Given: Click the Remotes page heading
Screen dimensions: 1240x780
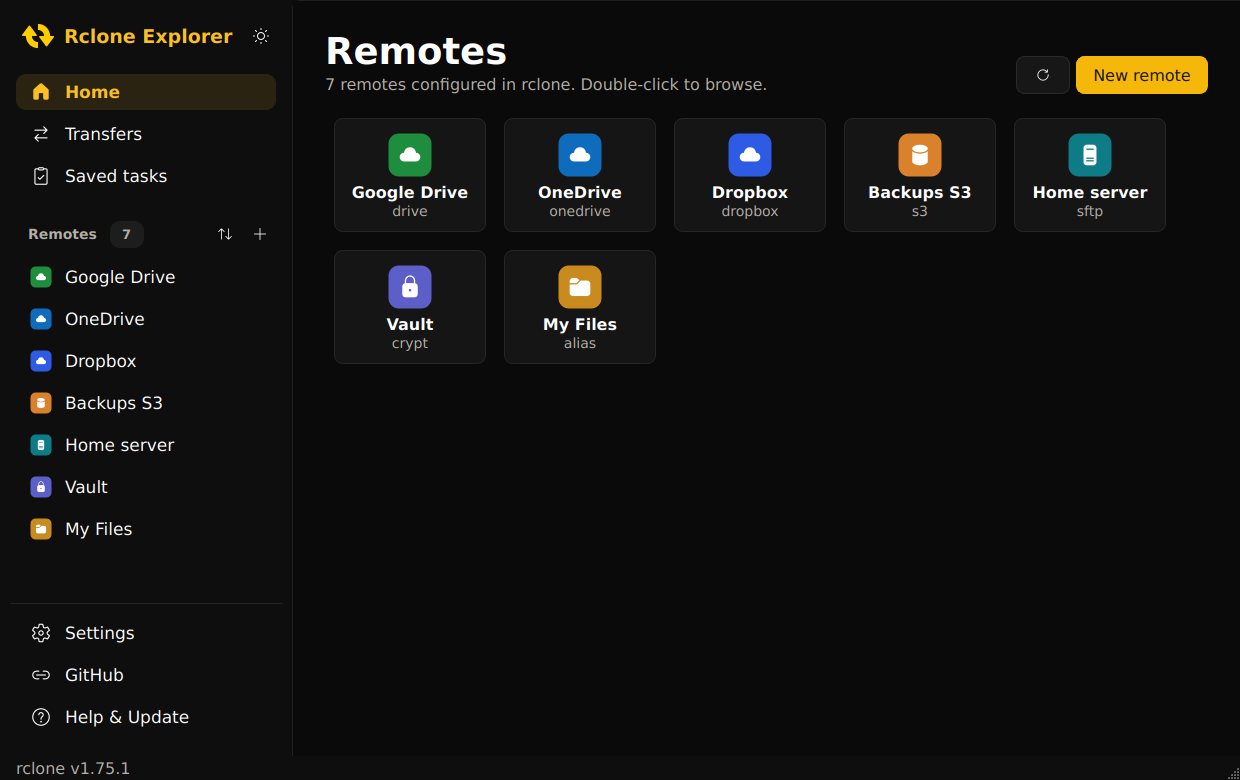Looking at the screenshot, I should [x=416, y=51].
